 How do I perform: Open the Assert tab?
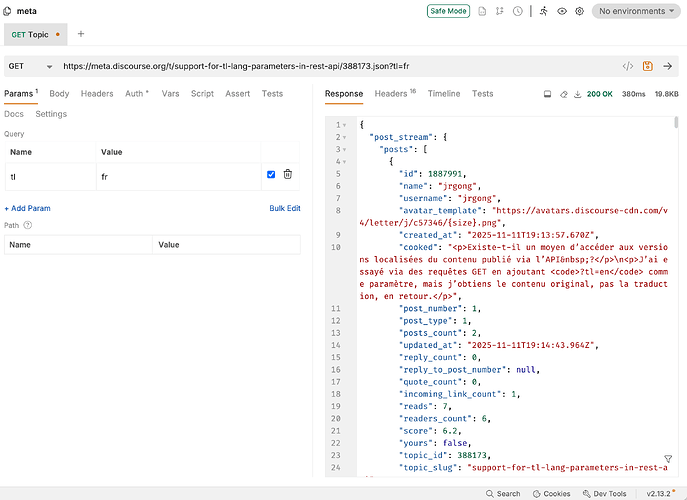tap(237, 94)
